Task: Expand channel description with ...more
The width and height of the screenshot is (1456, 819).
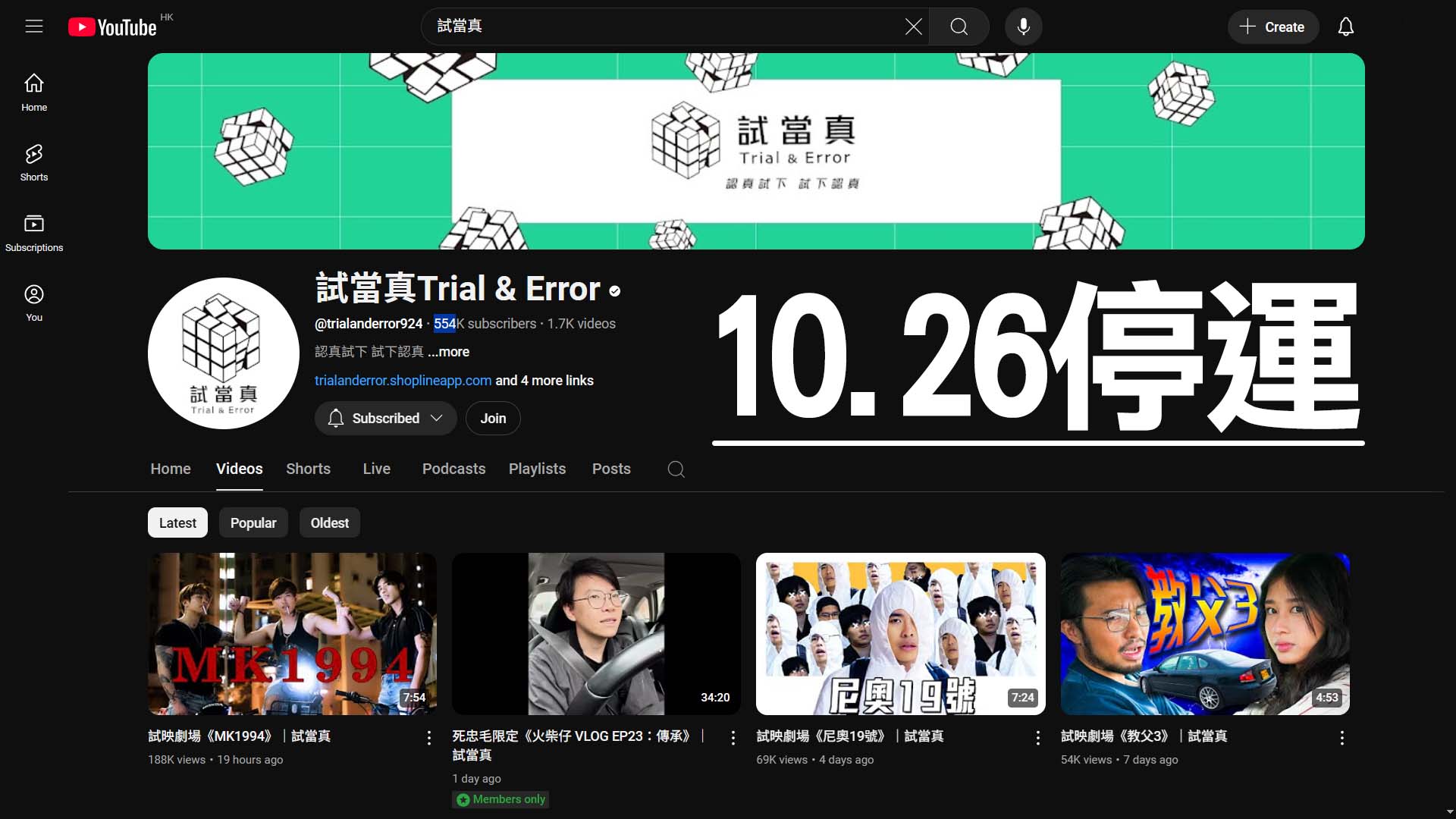Action: click(448, 352)
